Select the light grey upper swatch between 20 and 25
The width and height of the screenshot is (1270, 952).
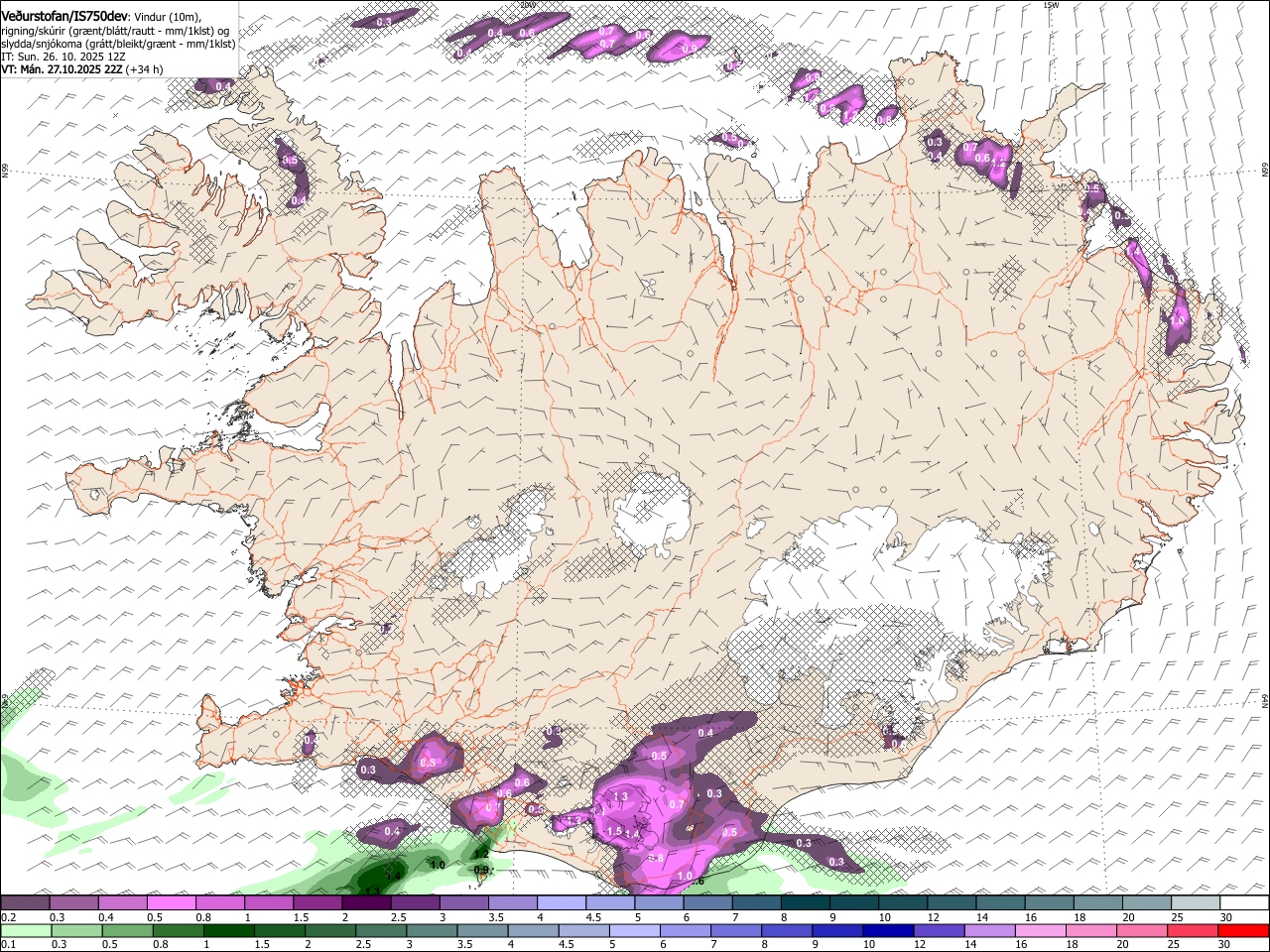point(1147,903)
